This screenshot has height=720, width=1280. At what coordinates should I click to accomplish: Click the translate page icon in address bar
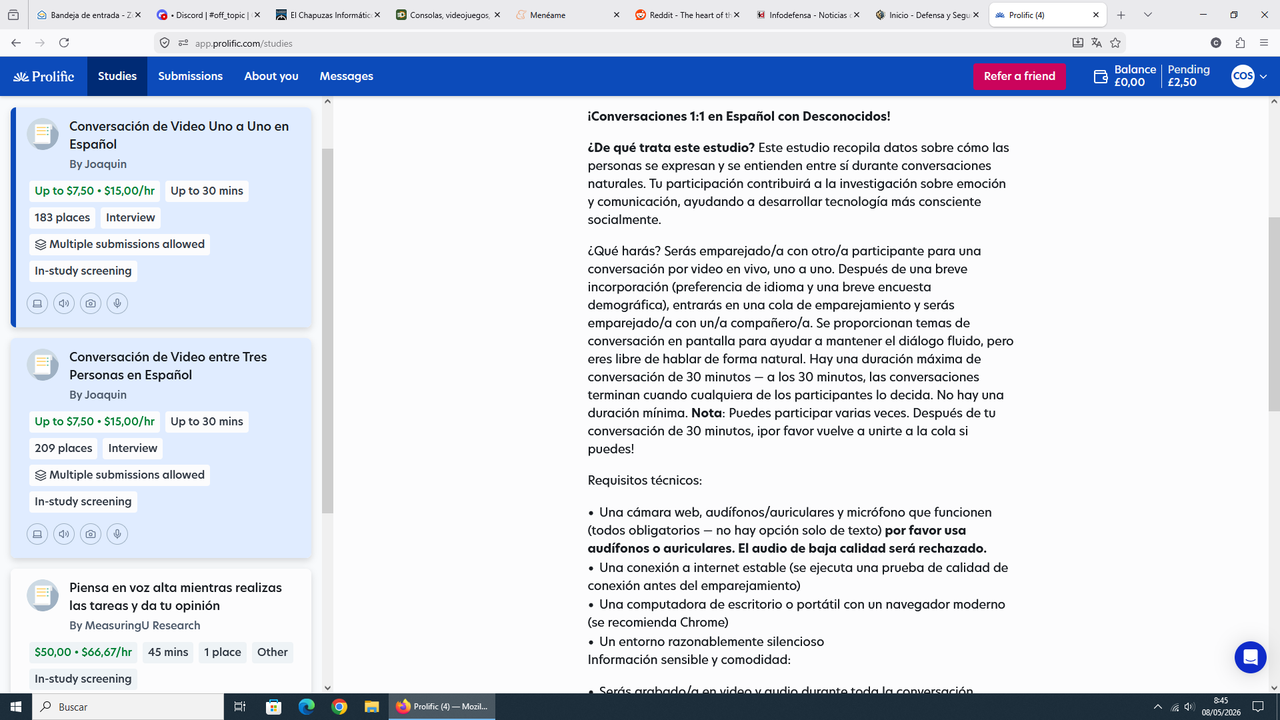1096,43
